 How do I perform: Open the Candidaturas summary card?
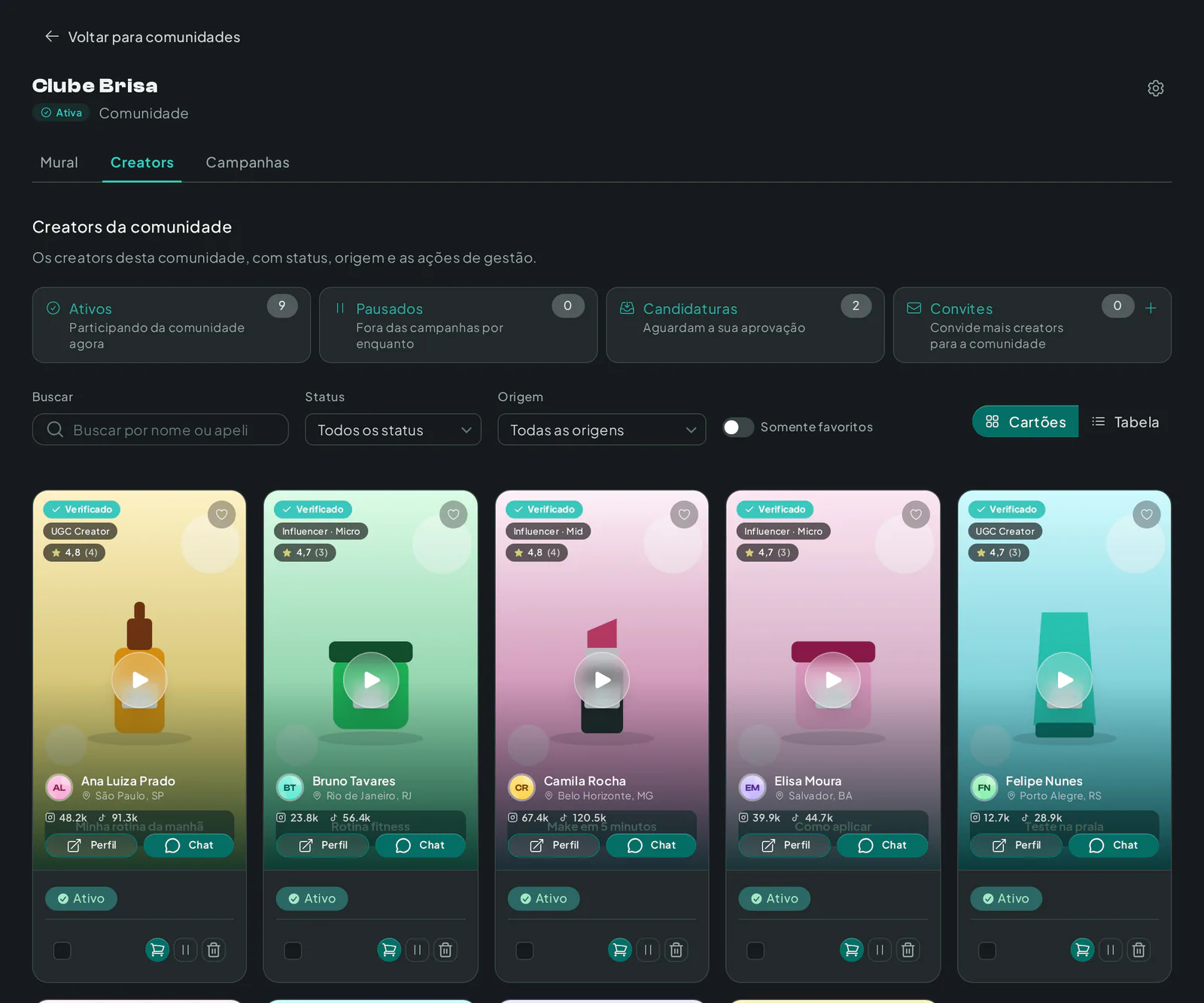745,325
